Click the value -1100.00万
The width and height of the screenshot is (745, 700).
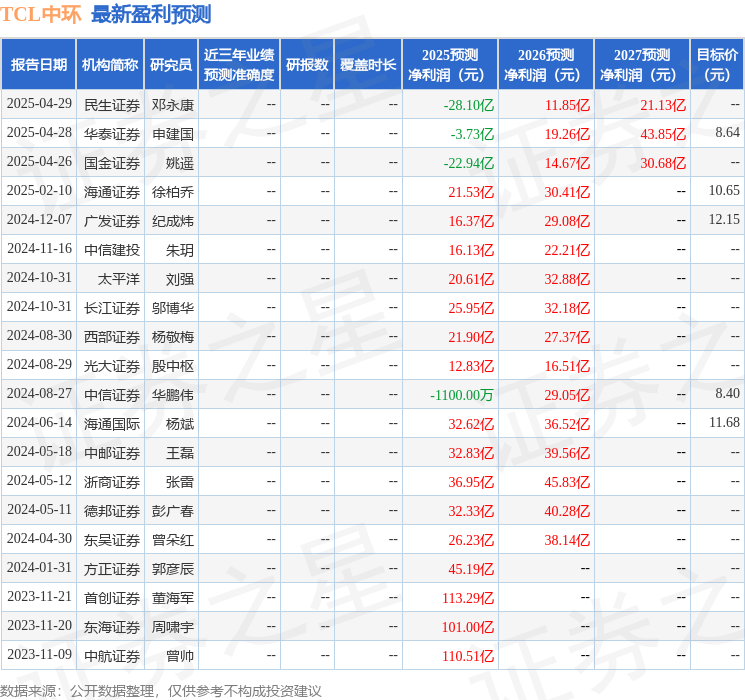462,395
